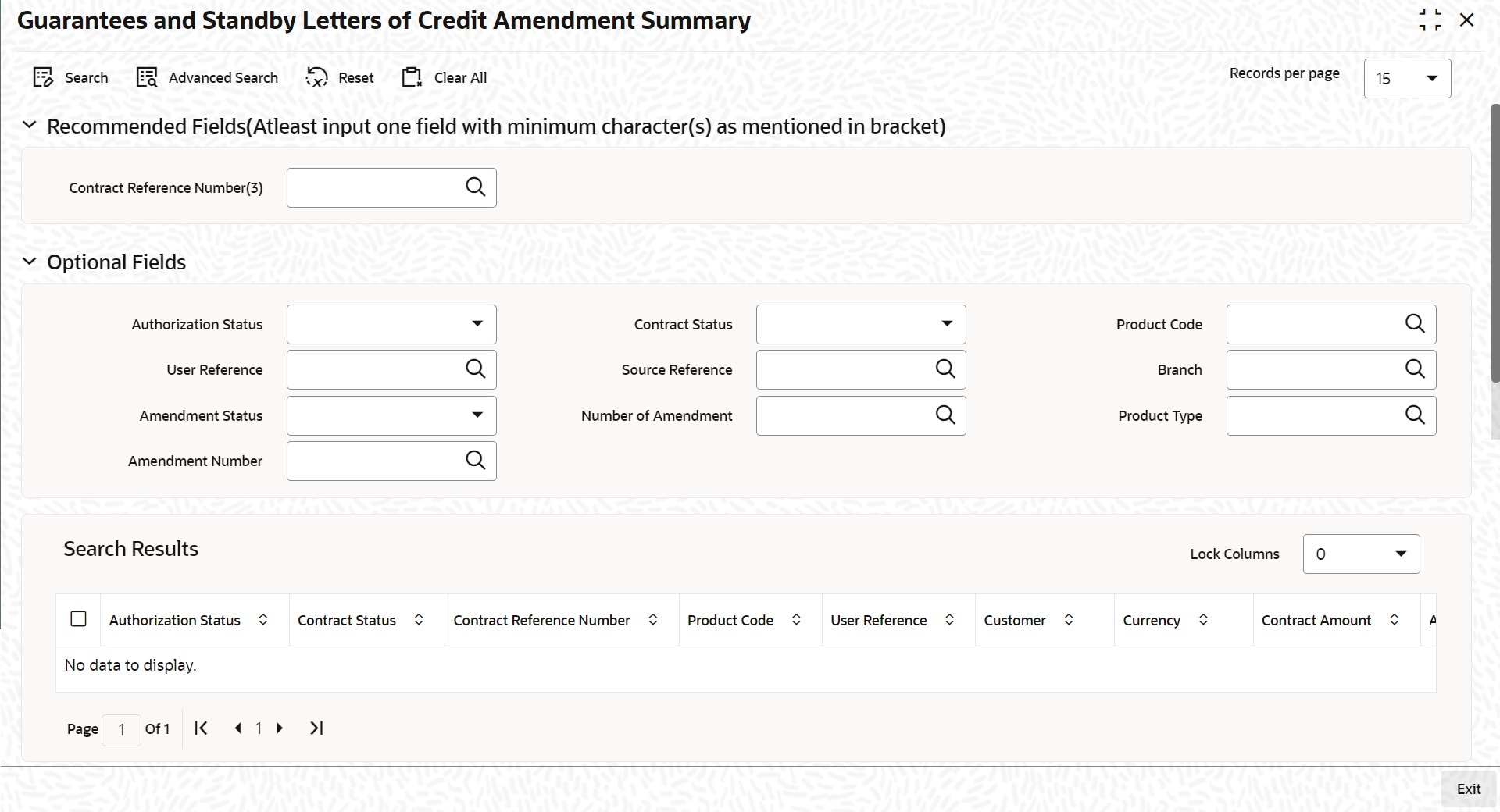Open Amendment Number lookup magnifier

click(x=475, y=461)
